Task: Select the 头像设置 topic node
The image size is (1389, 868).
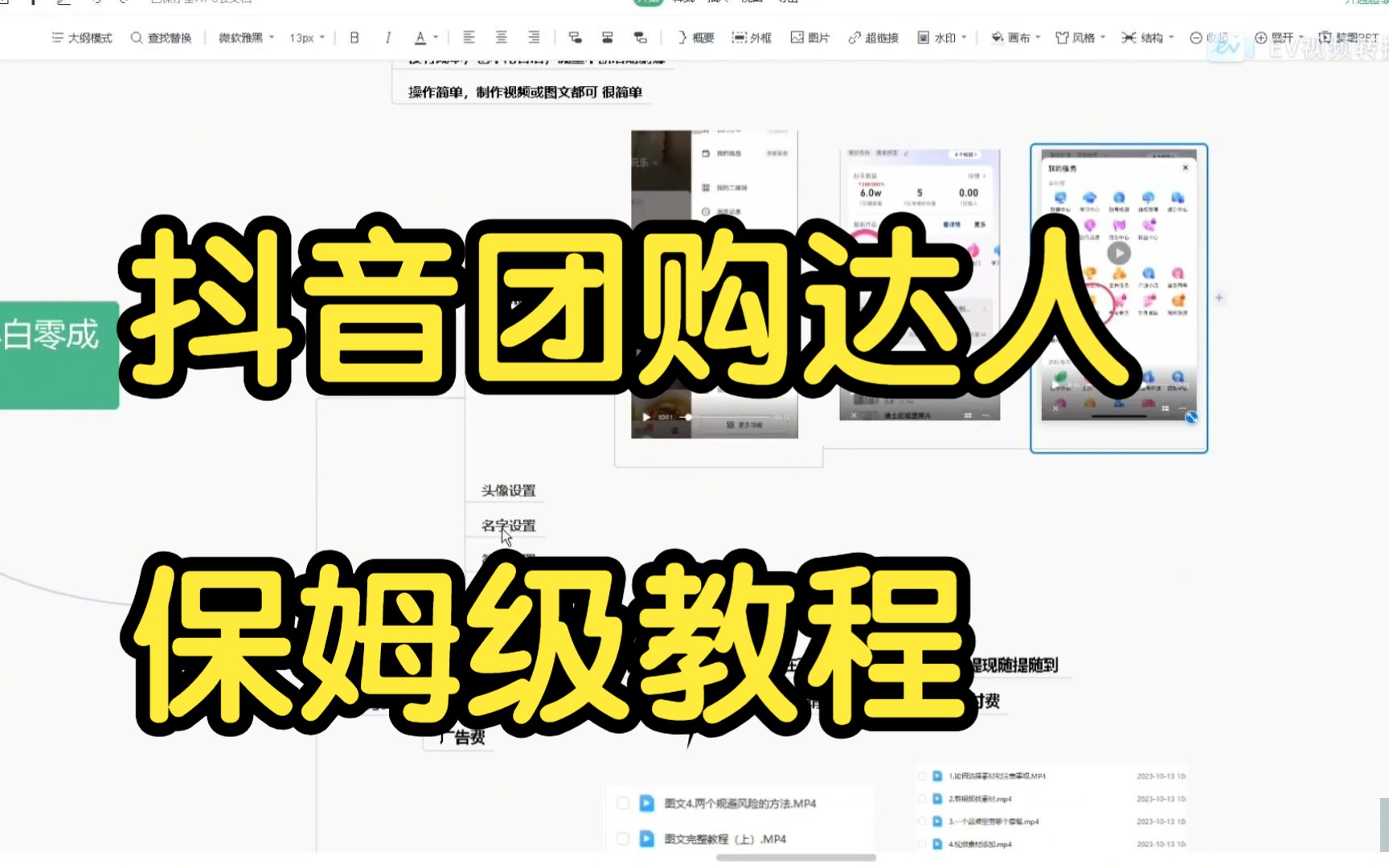Action: [508, 490]
